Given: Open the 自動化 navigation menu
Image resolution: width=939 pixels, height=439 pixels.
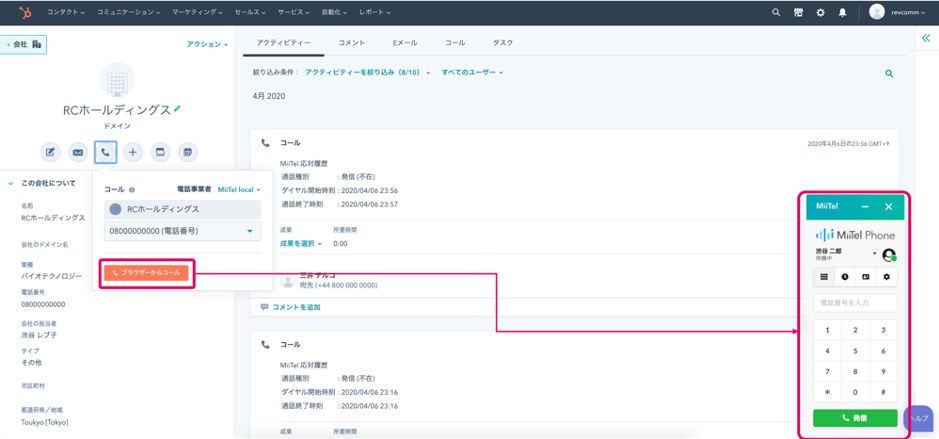Looking at the screenshot, I should (335, 12).
